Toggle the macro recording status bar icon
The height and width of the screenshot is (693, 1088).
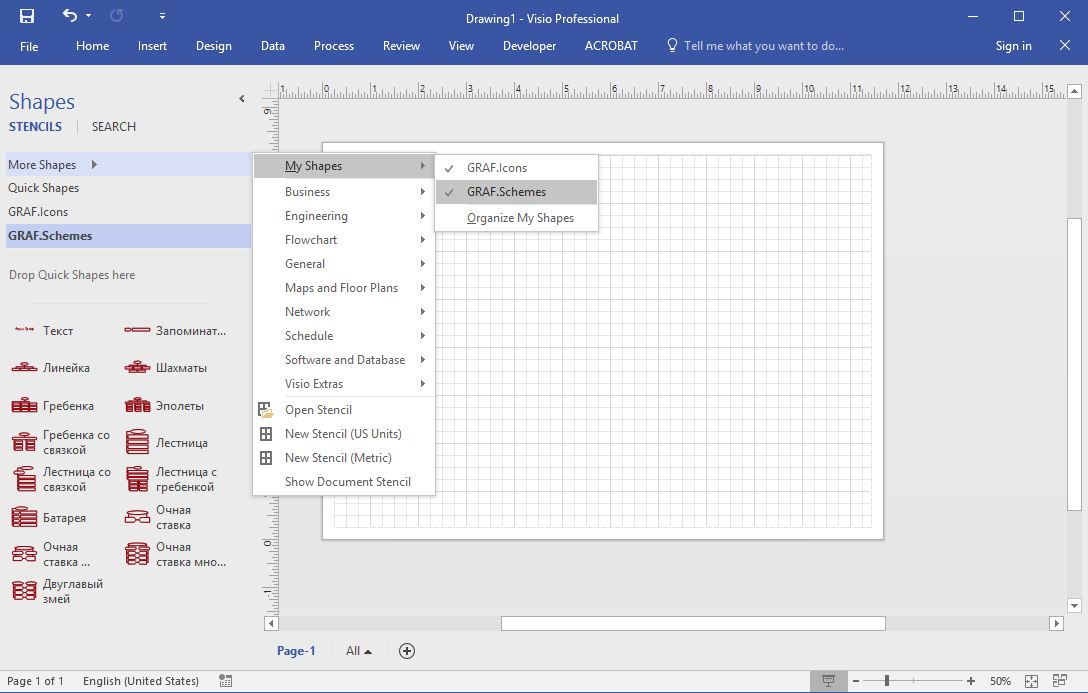pyautogui.click(x=225, y=681)
